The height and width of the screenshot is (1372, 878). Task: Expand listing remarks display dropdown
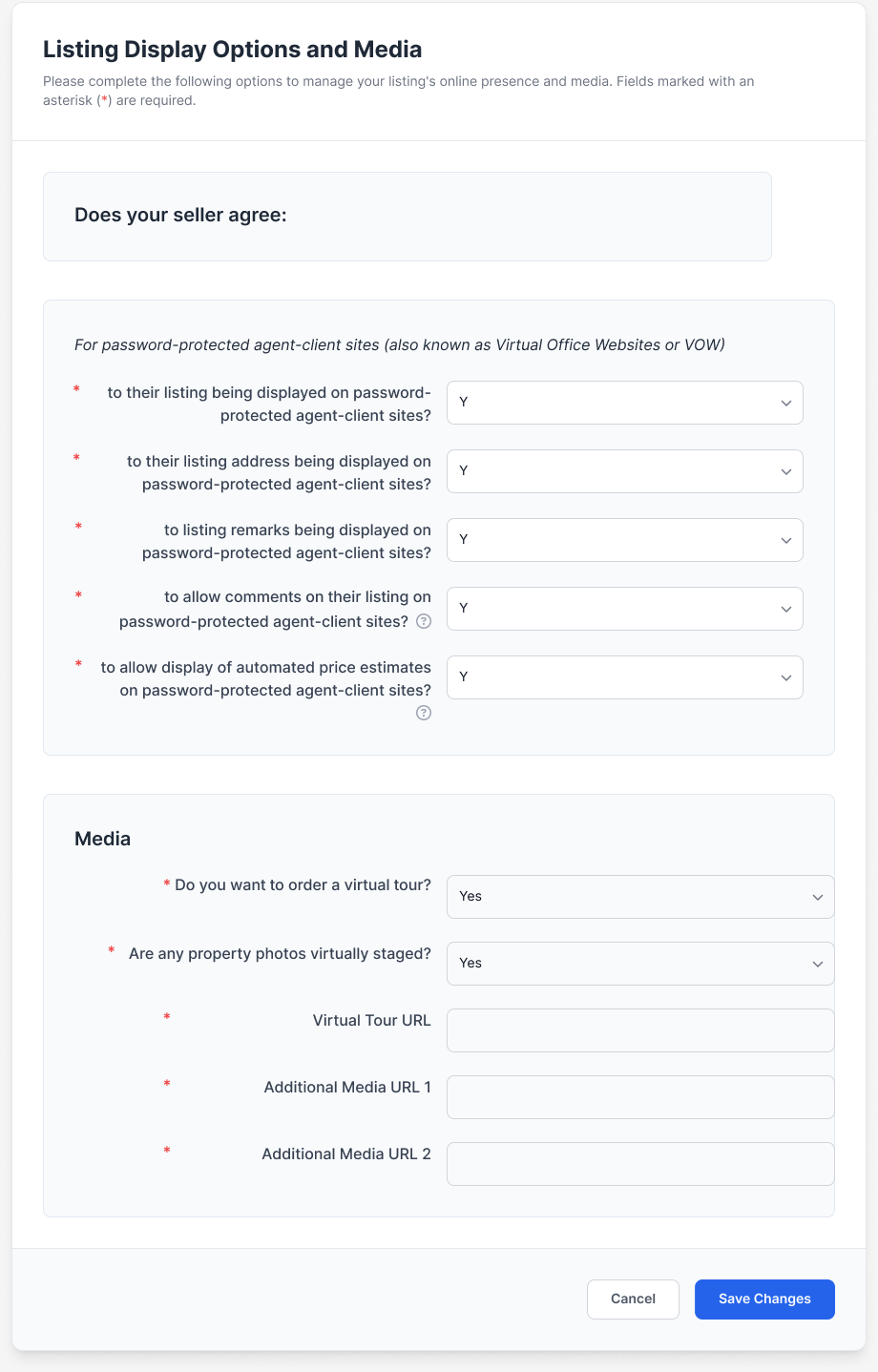click(x=624, y=540)
